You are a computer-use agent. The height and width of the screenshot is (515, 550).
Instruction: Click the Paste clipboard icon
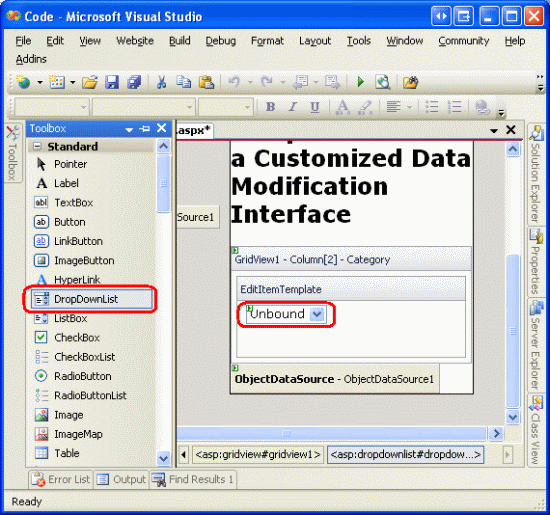[207, 82]
